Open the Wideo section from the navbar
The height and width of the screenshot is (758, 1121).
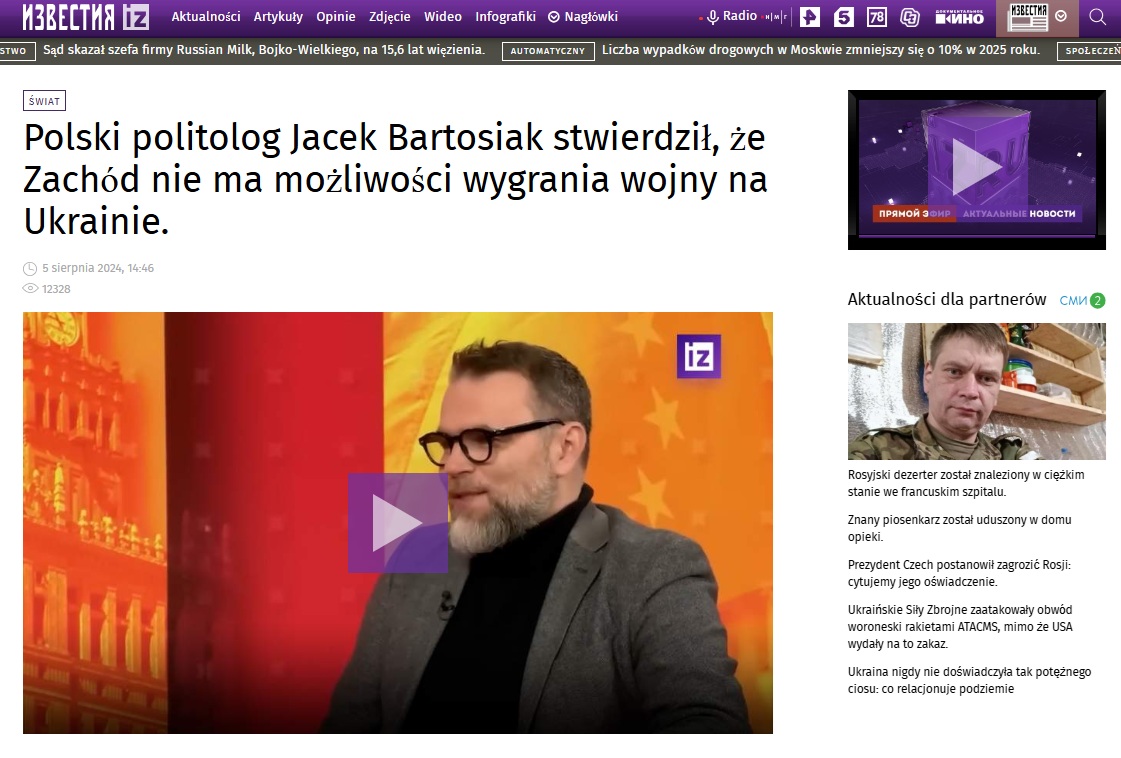click(x=443, y=16)
